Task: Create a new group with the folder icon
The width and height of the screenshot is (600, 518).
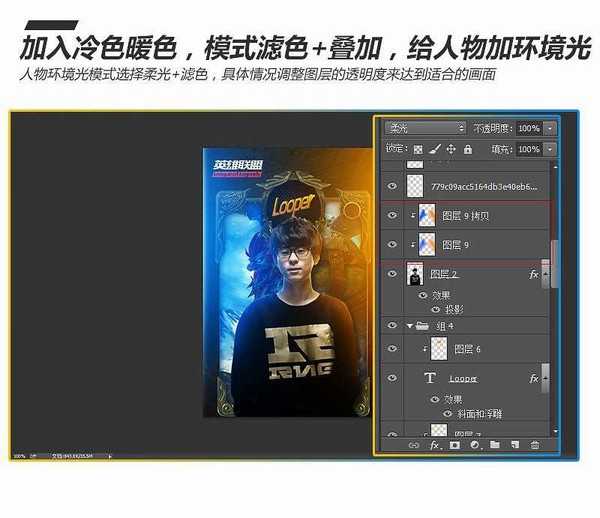Action: coord(495,444)
